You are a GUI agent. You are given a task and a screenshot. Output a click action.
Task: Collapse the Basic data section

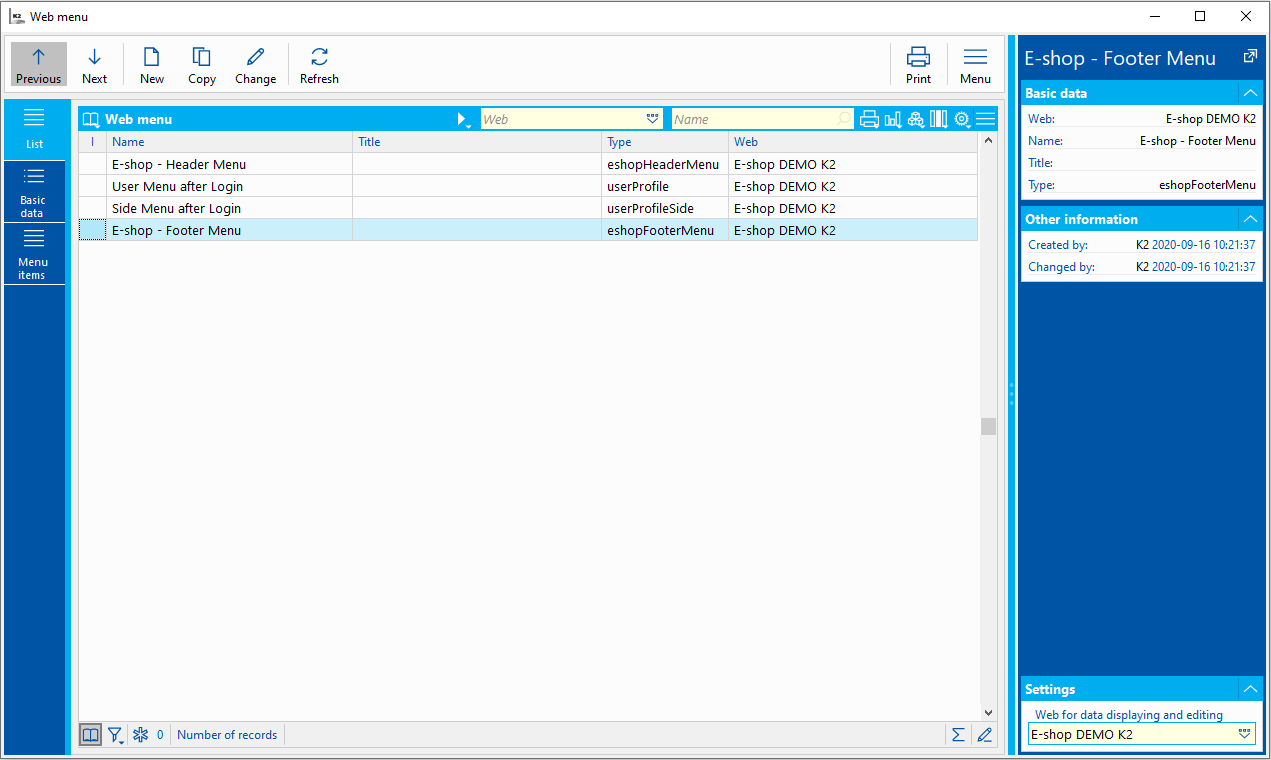1249,93
